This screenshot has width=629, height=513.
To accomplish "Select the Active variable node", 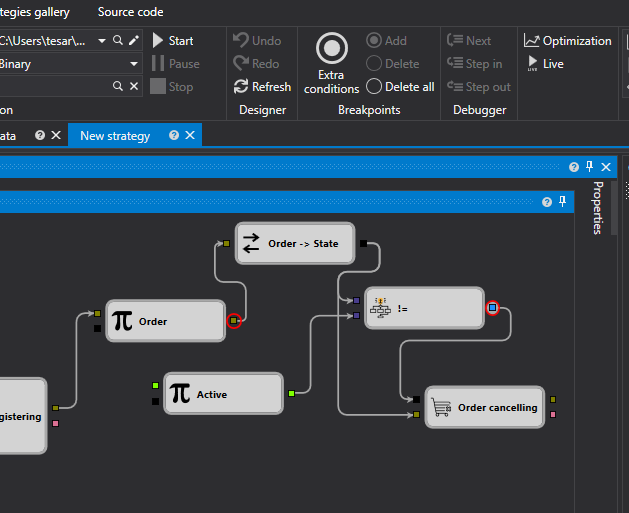I will tap(223, 394).
